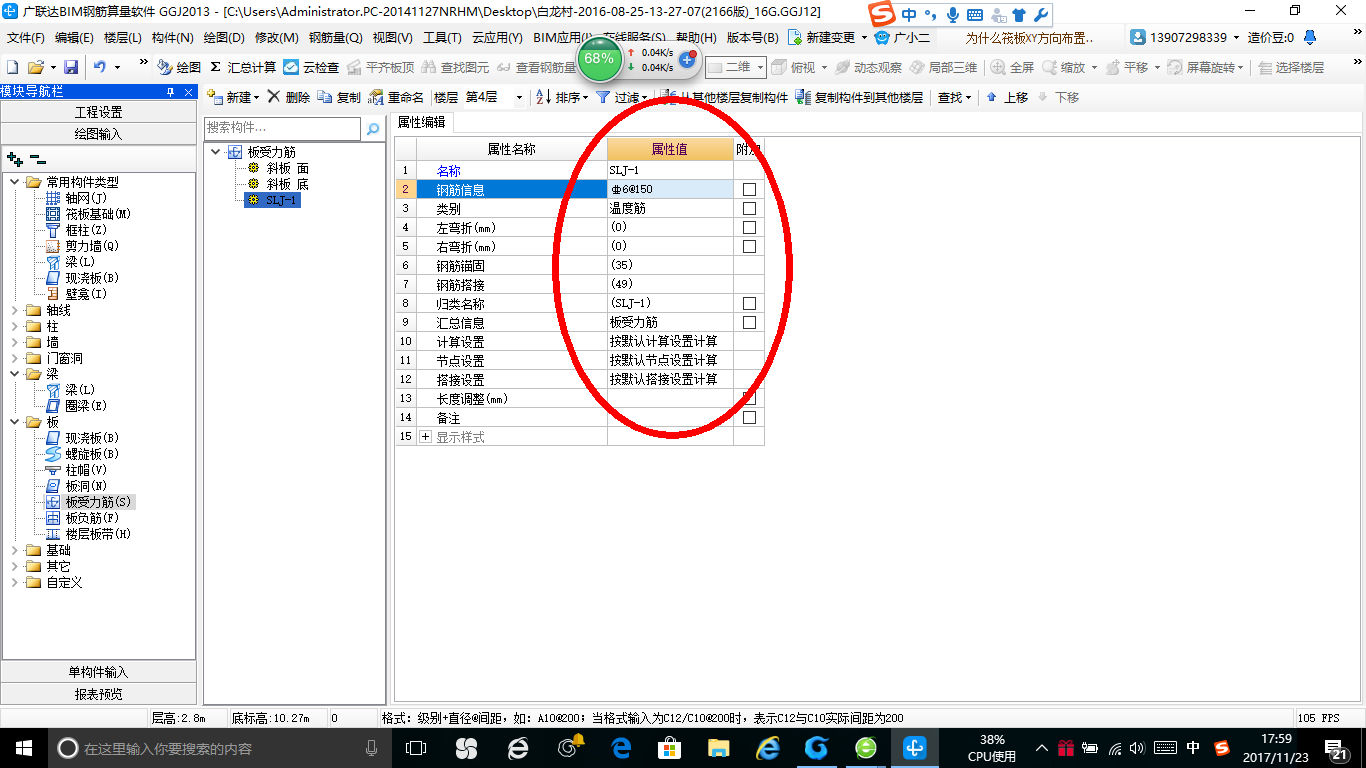Click 重命名 rename button
This screenshot has height=768, width=1366.
tap(396, 97)
